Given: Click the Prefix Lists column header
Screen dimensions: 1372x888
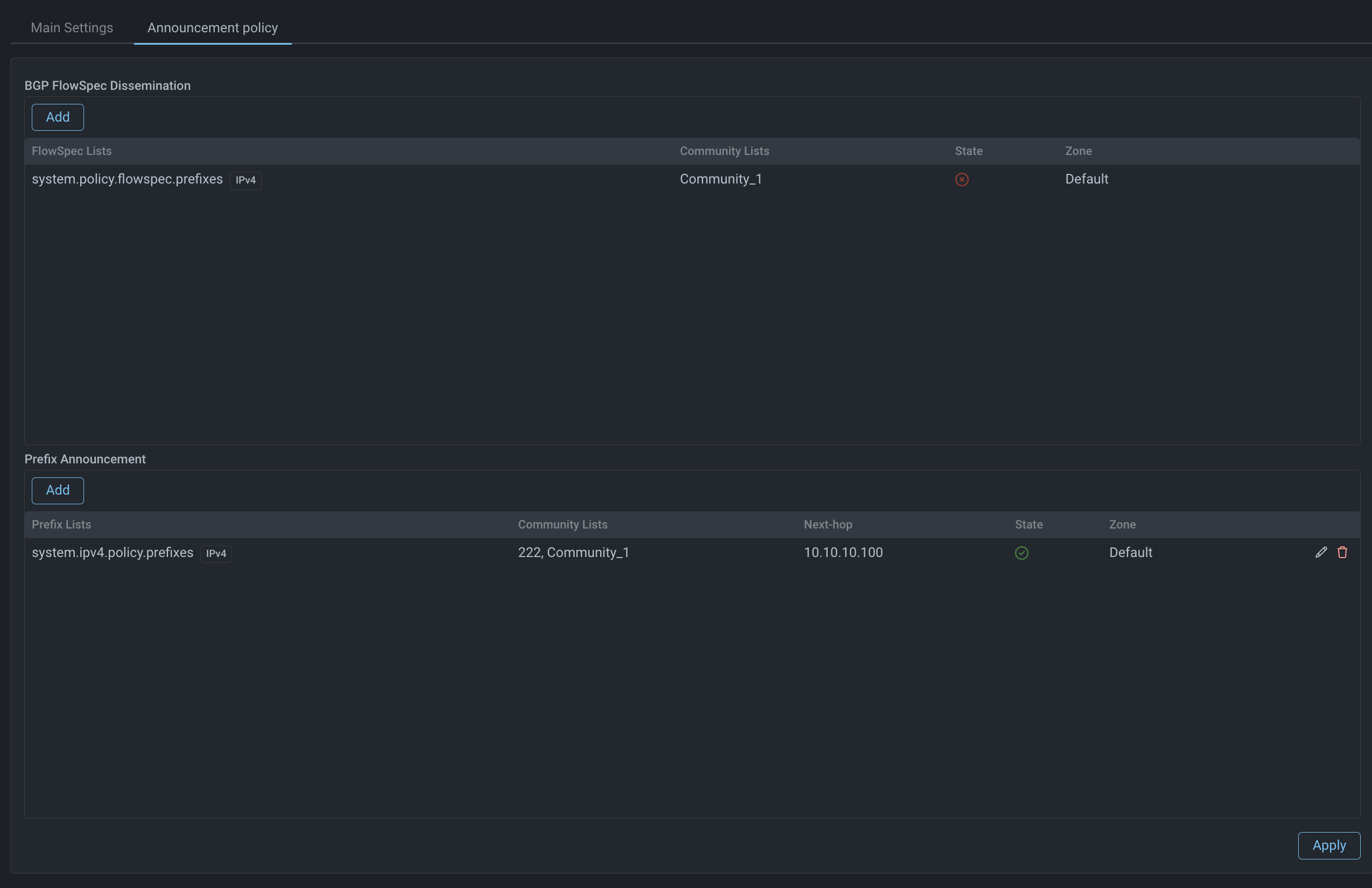Looking at the screenshot, I should click(x=61, y=524).
